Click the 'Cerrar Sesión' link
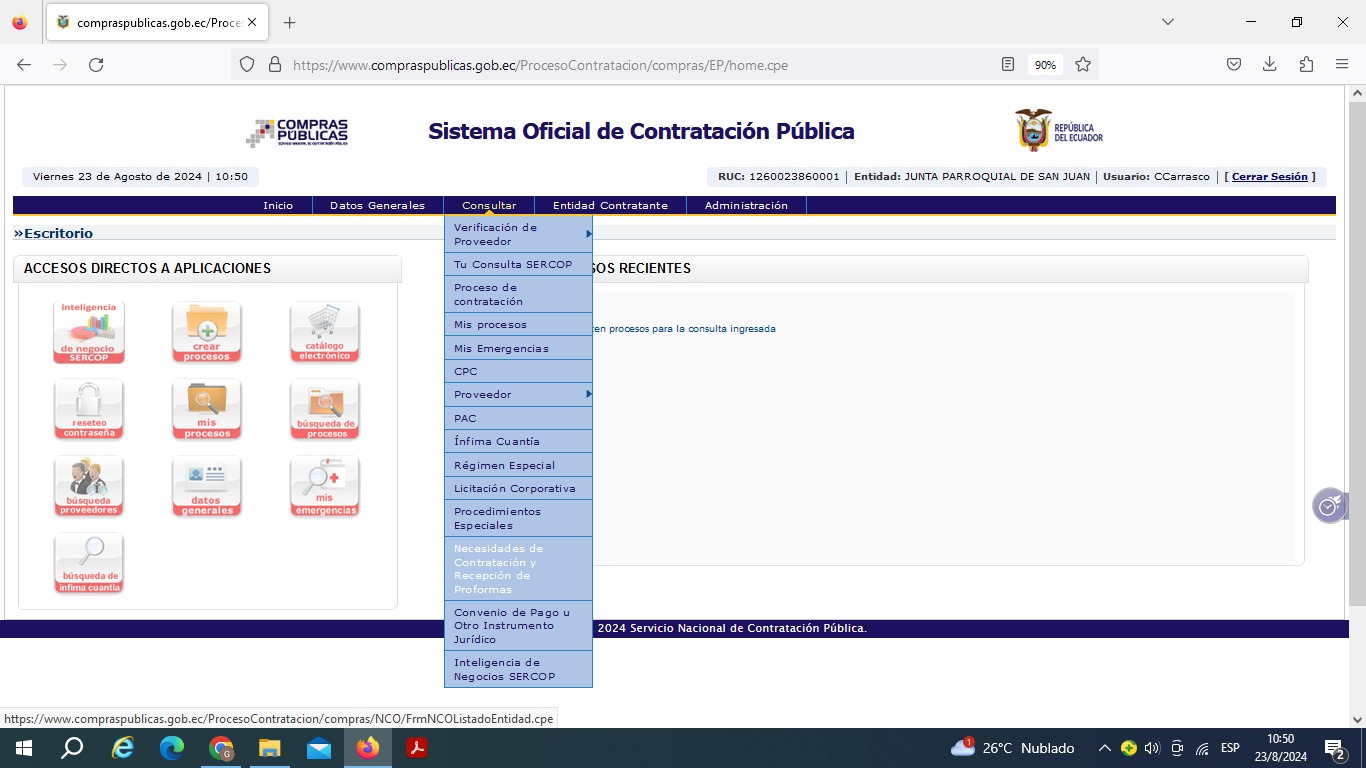 (x=1269, y=177)
